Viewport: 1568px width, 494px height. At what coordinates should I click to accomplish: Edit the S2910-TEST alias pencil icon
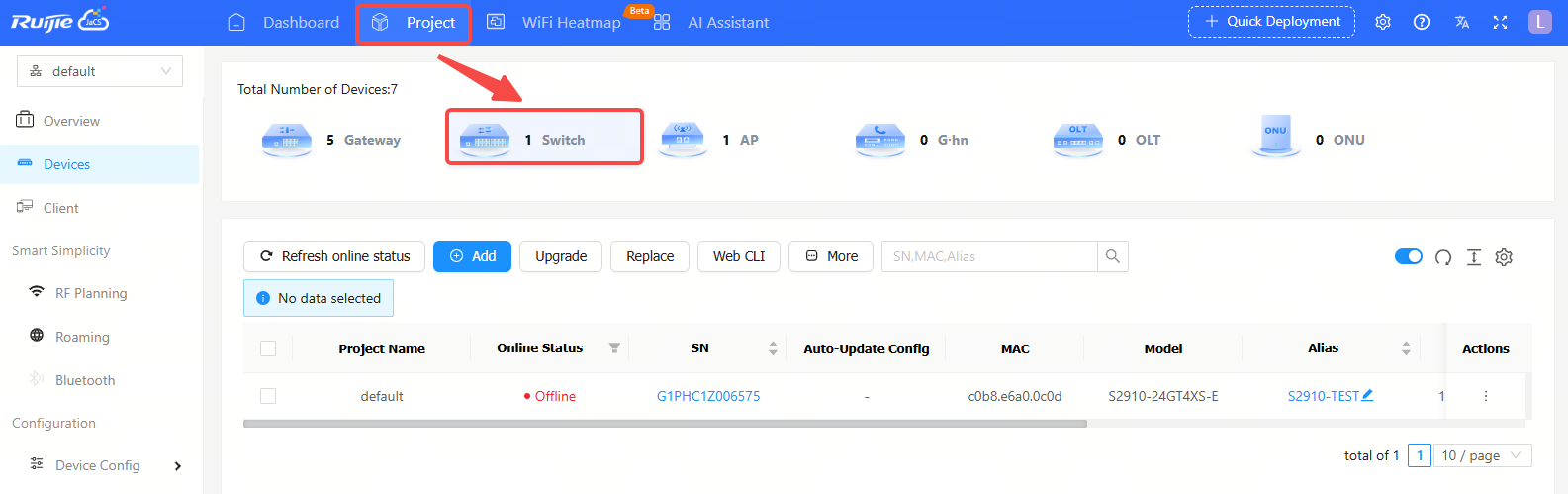(x=1368, y=395)
